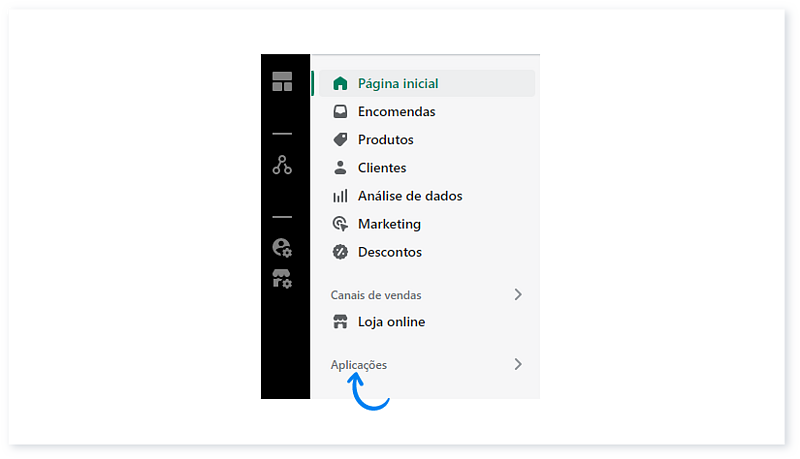
Task: Click the Produtos tag icon
Action: 340,139
